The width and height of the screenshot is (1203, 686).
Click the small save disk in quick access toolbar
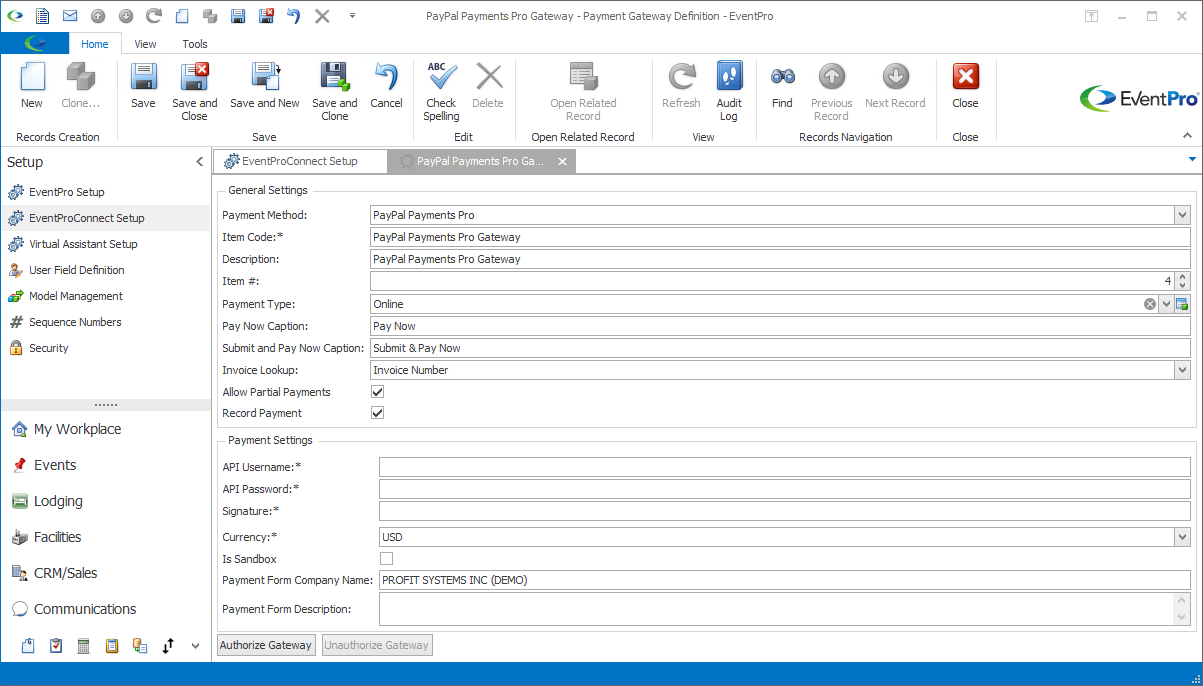point(237,16)
